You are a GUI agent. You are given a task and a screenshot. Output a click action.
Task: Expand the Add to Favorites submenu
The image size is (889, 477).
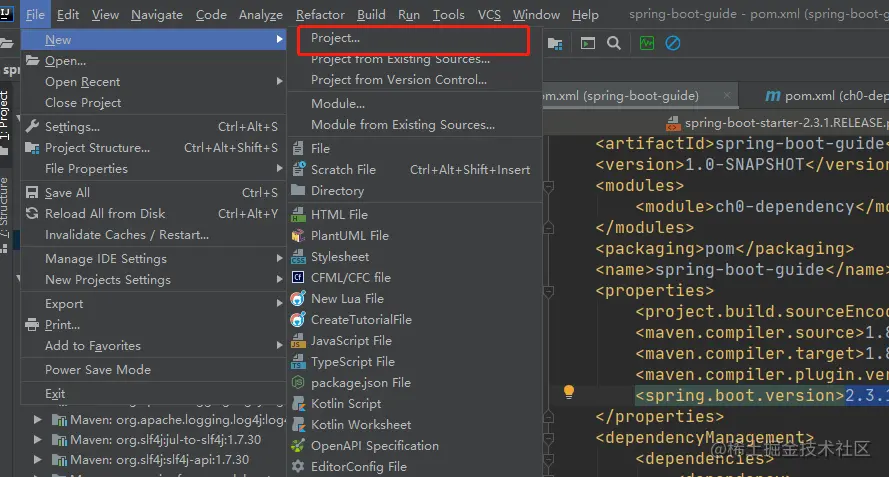point(153,346)
